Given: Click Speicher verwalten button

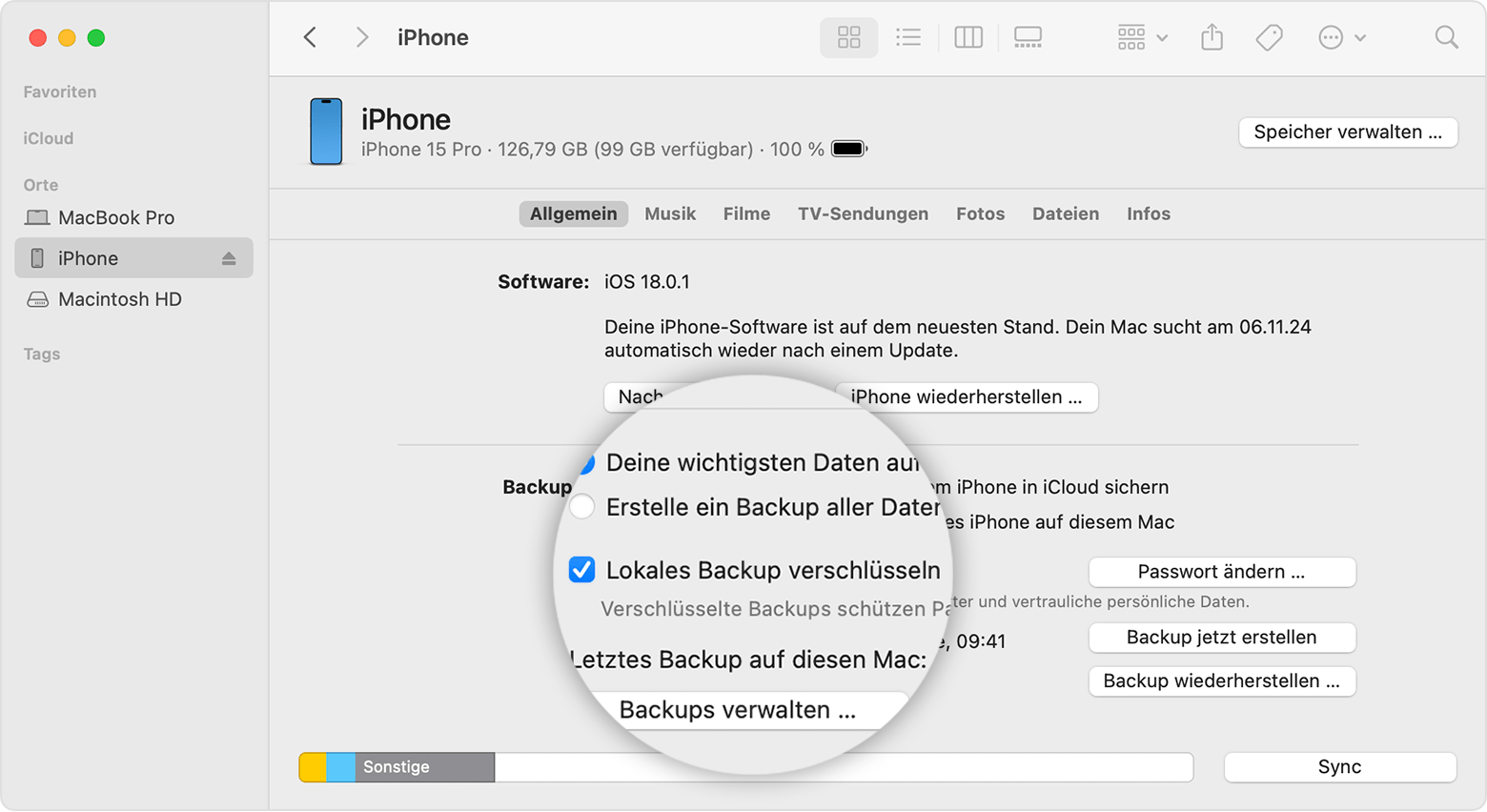Looking at the screenshot, I should pyautogui.click(x=1348, y=132).
